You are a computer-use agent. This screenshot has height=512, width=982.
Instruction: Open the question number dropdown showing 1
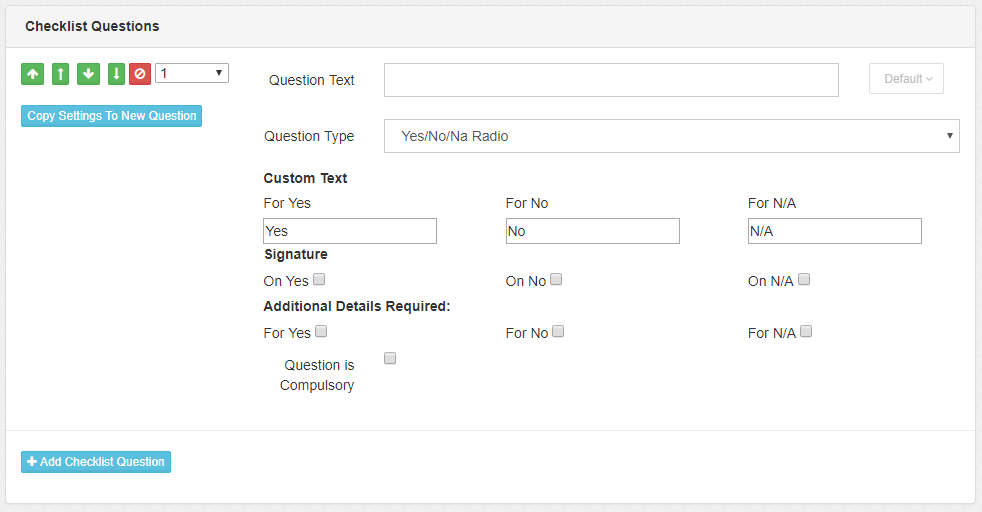192,73
